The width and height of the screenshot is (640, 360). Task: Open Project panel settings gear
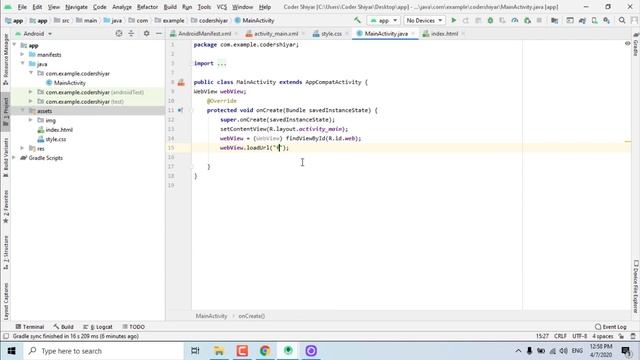pyautogui.click(x=146, y=33)
